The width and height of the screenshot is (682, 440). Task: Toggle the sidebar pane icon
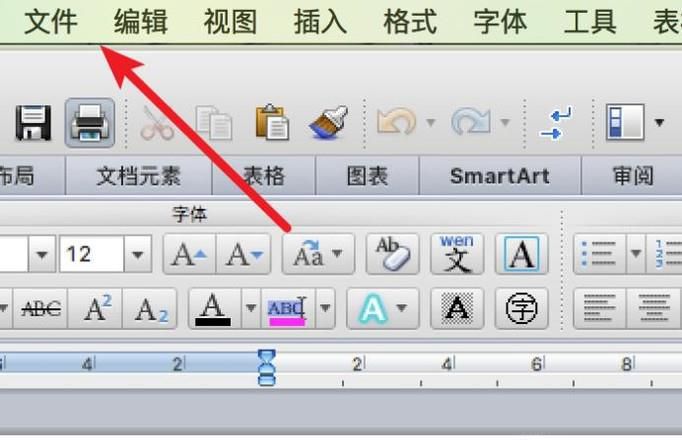coord(625,122)
